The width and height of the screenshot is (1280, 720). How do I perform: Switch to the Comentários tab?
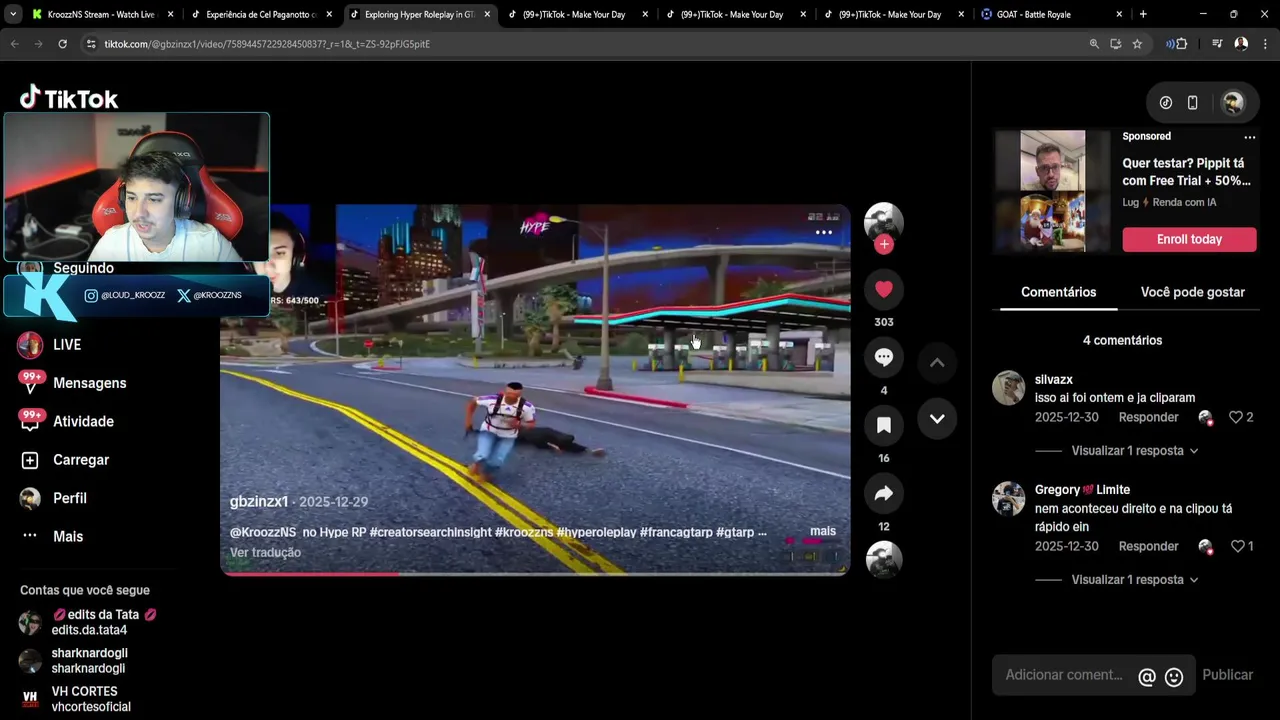[x=1058, y=292]
